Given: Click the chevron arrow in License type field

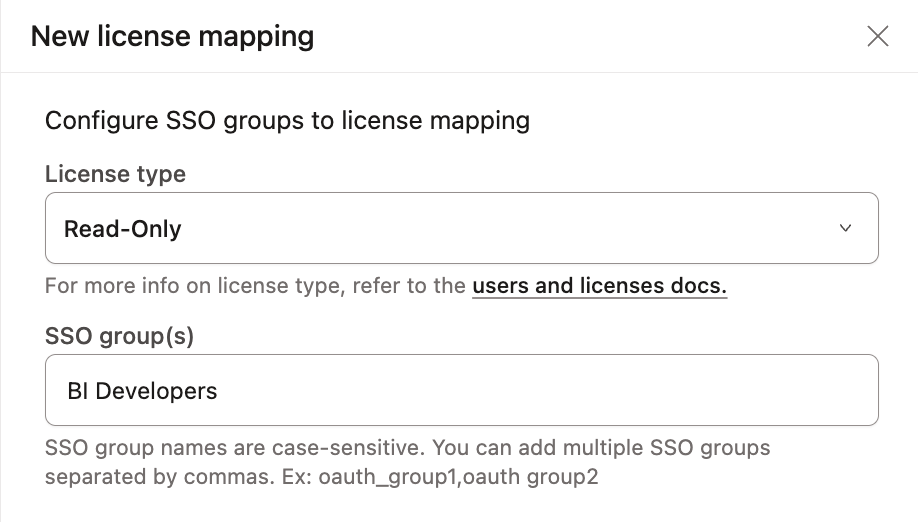Looking at the screenshot, I should coord(845,229).
